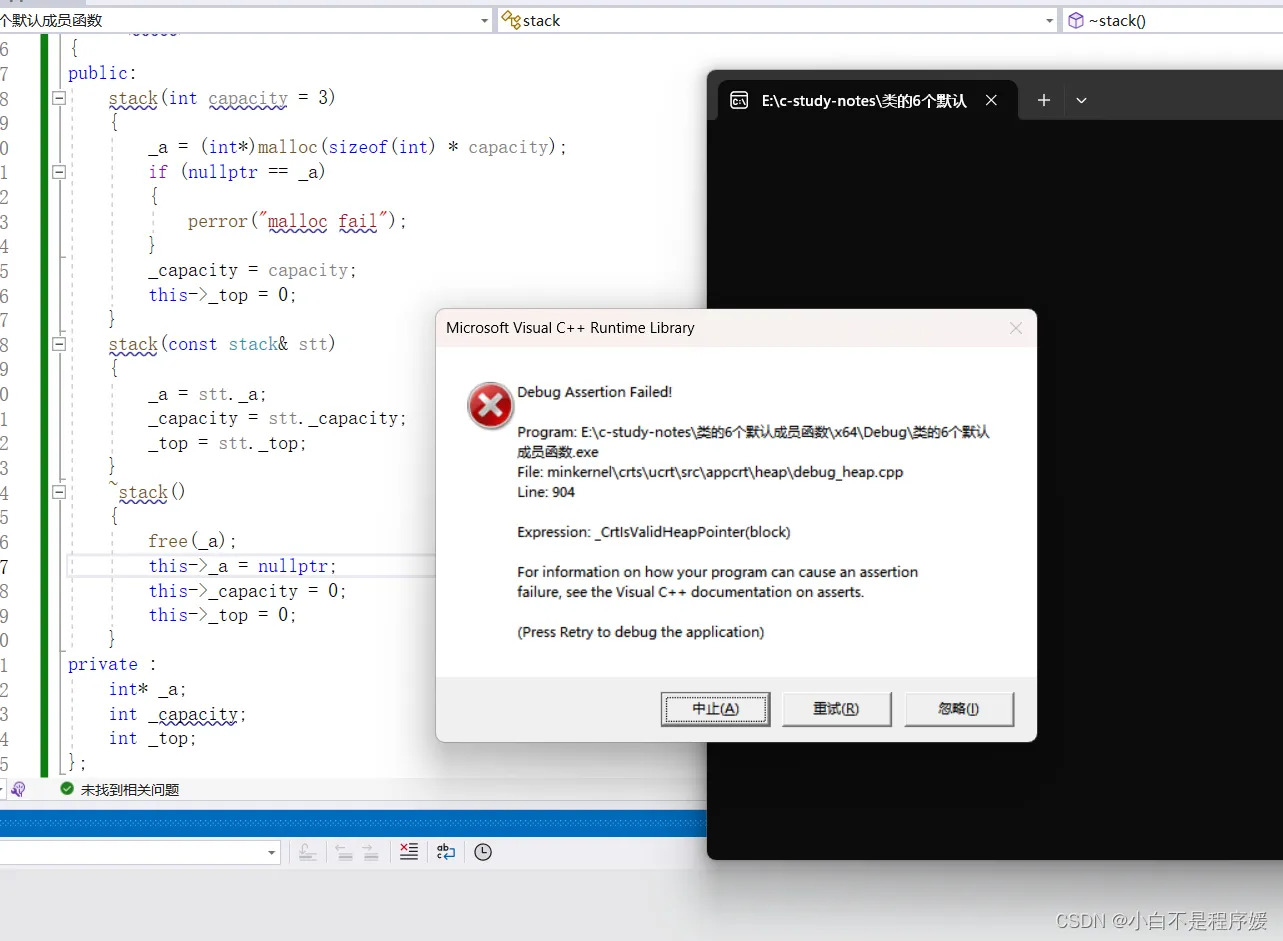The width and height of the screenshot is (1283, 941).
Task: Click the this->_capacity = 0; line
Action: pos(247,591)
